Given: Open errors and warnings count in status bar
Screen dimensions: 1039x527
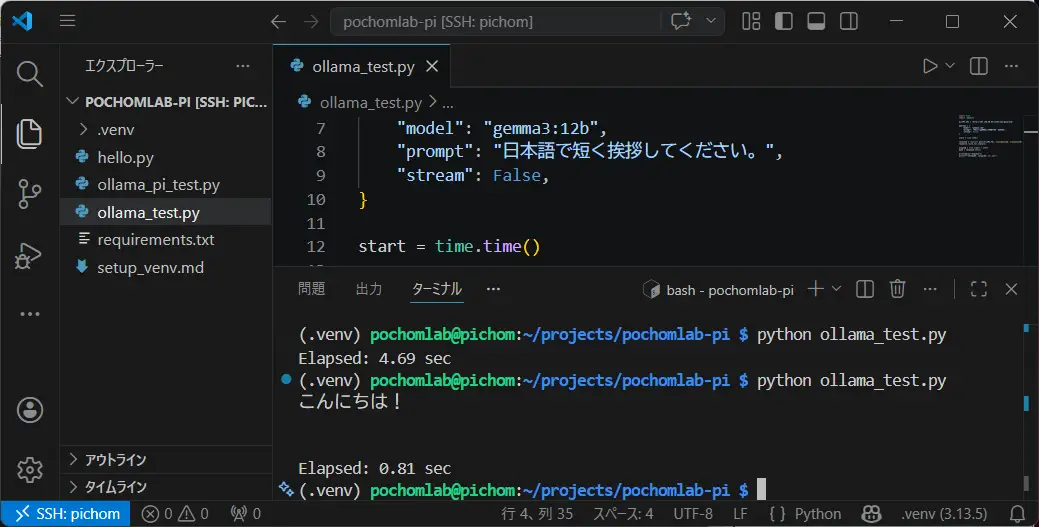Looking at the screenshot, I should 176,514.
